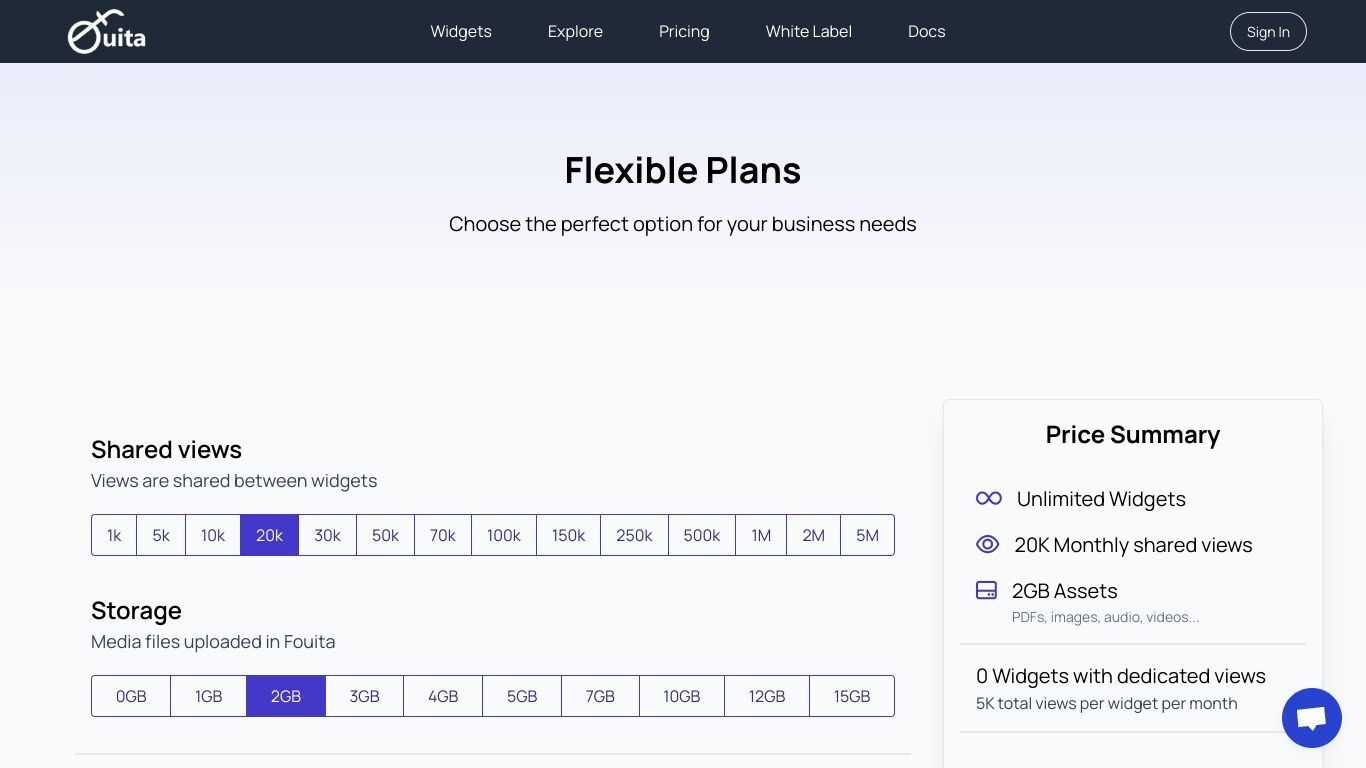Open the Pricing page
Image resolution: width=1366 pixels, height=768 pixels.
pos(684,31)
